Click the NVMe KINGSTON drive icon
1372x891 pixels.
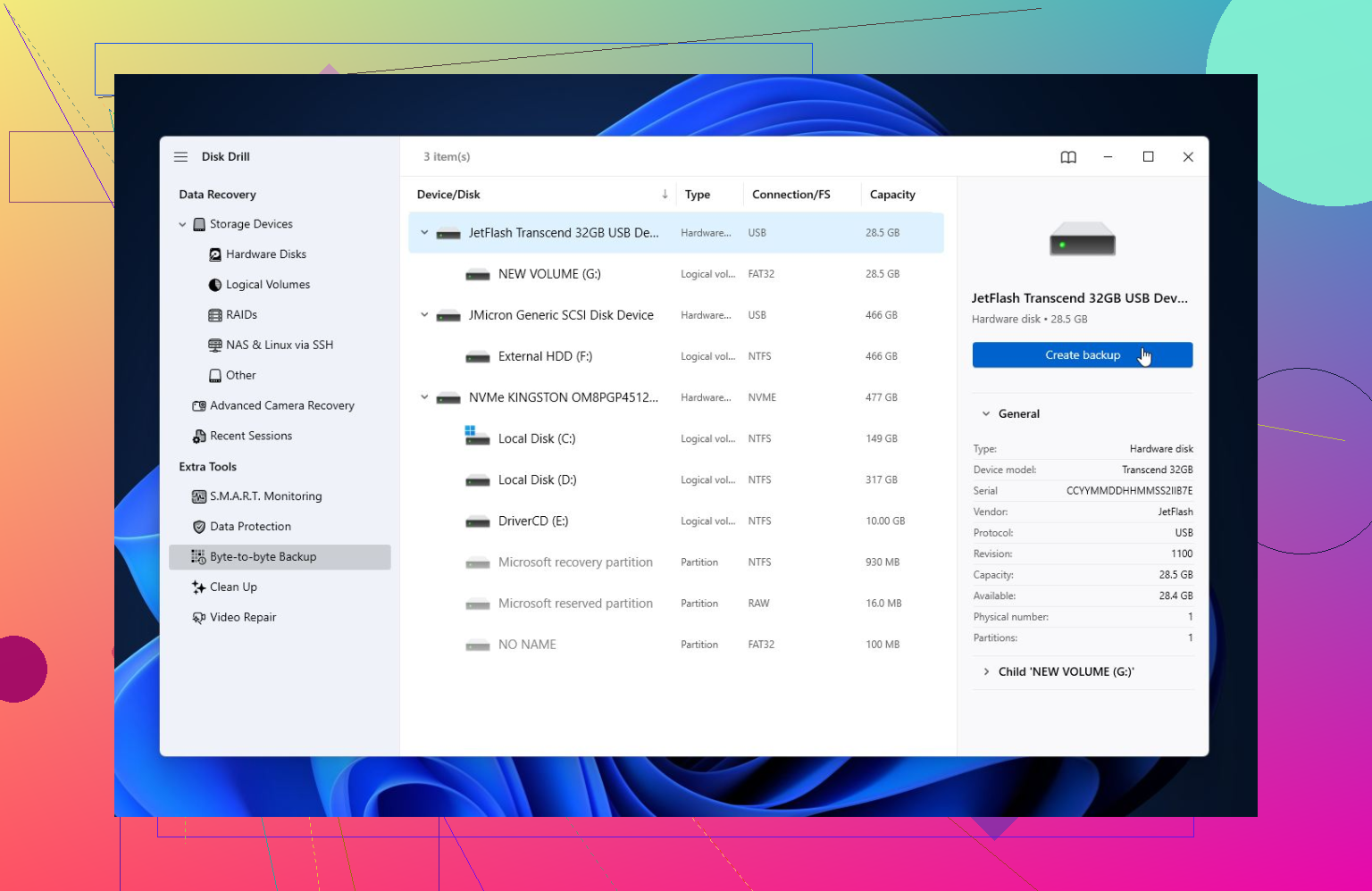click(448, 398)
